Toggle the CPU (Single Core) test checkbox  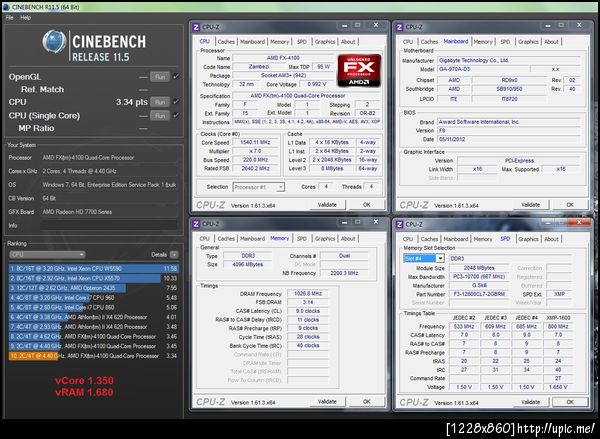coord(176,115)
